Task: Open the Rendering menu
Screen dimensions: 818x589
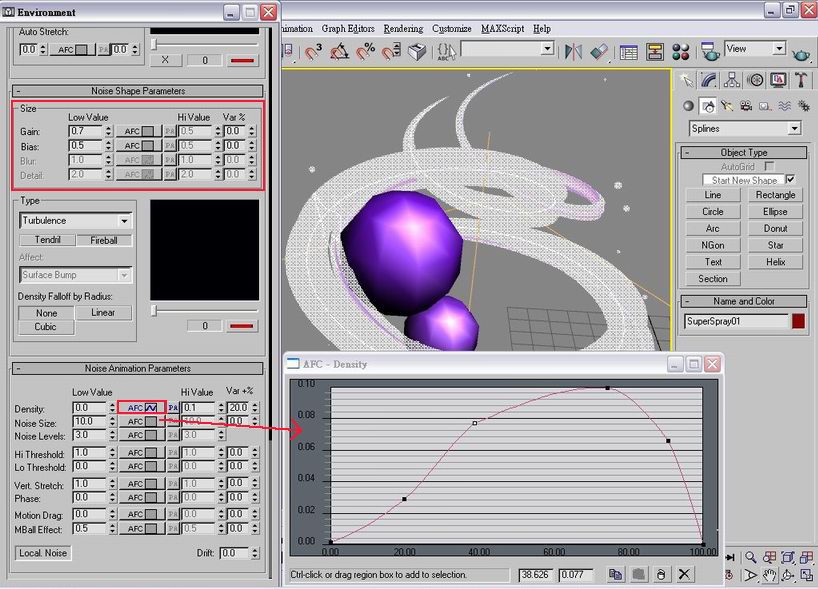Action: click(402, 29)
